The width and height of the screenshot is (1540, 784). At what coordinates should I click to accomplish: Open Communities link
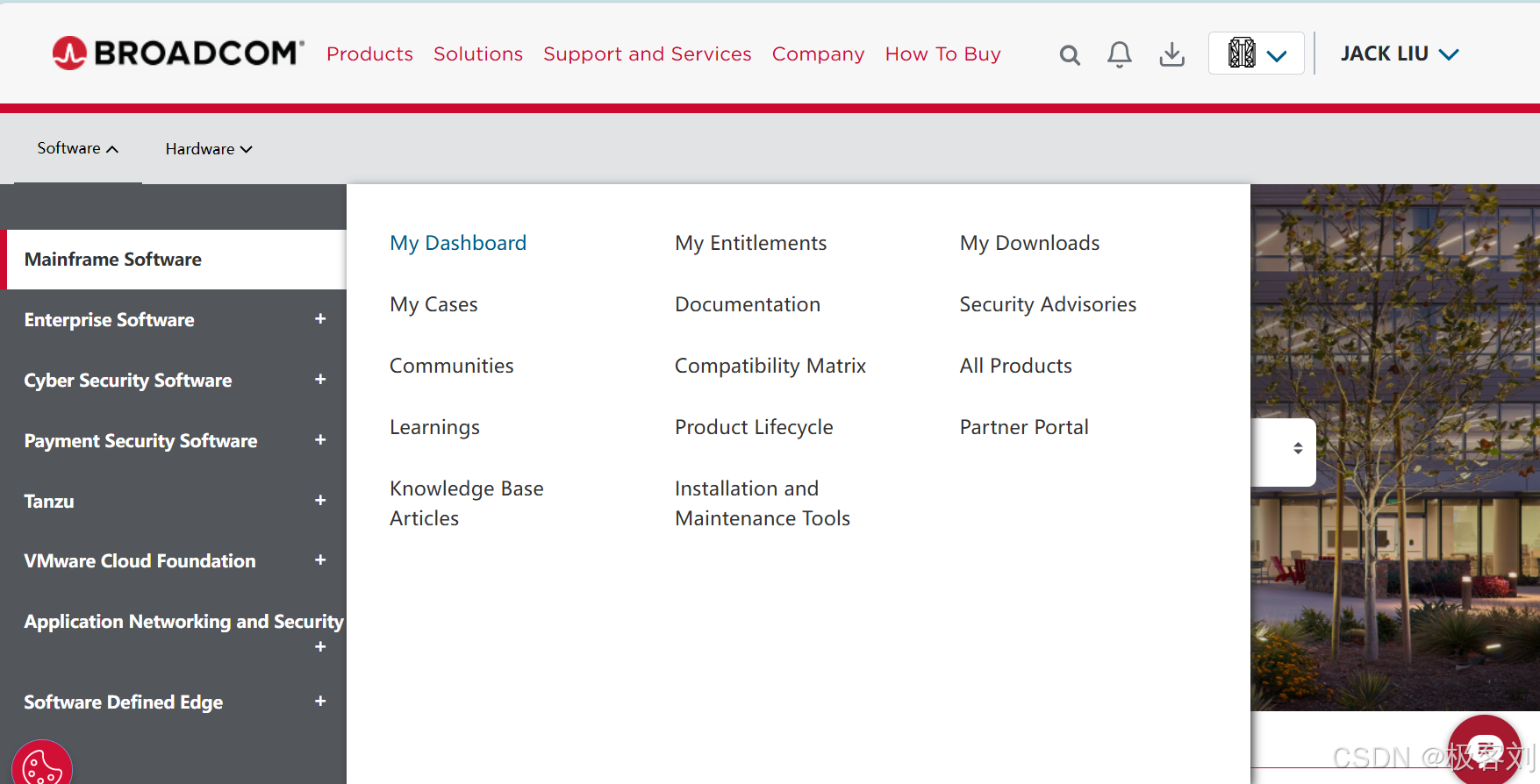pyautogui.click(x=451, y=366)
